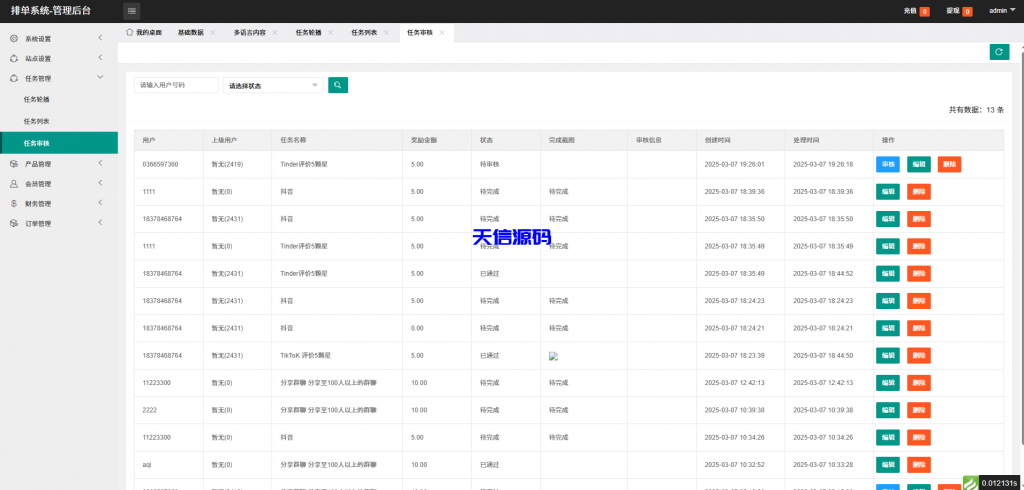Click the dollar icon beside 财务管理
Image resolution: width=1024 pixels, height=490 pixels.
pyautogui.click(x=14, y=203)
